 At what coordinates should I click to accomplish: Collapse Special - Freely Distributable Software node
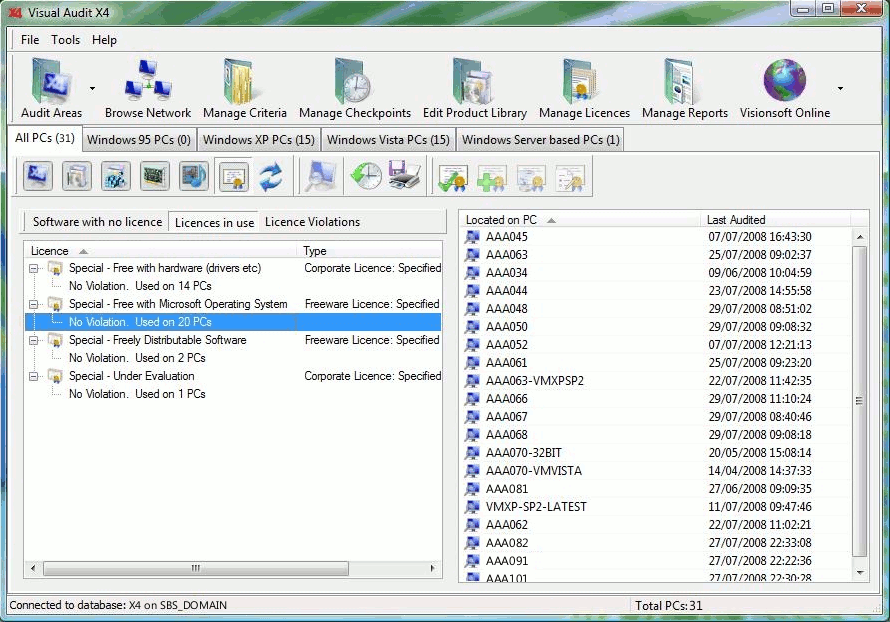point(33,341)
